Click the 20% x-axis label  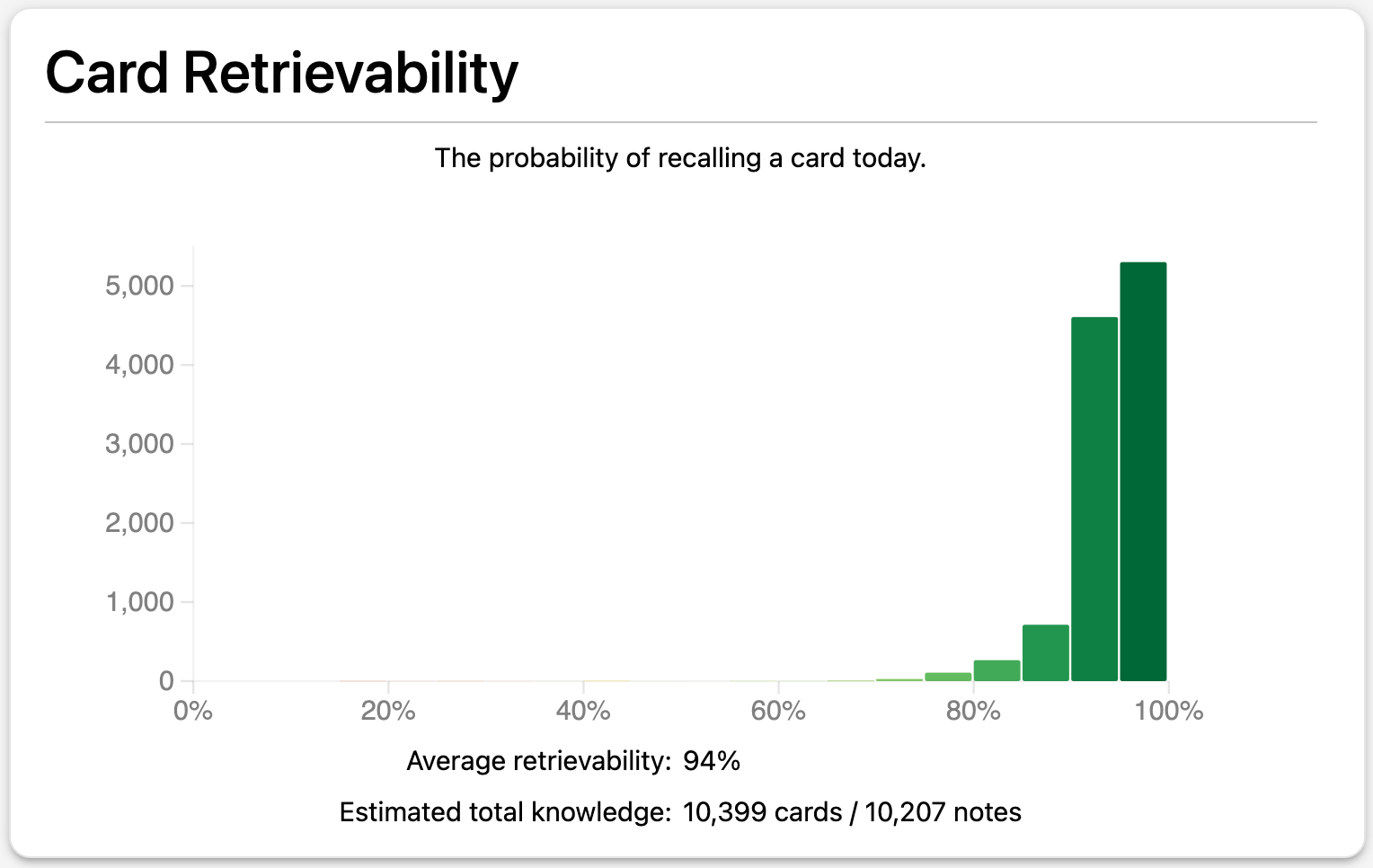pyautogui.click(x=388, y=711)
